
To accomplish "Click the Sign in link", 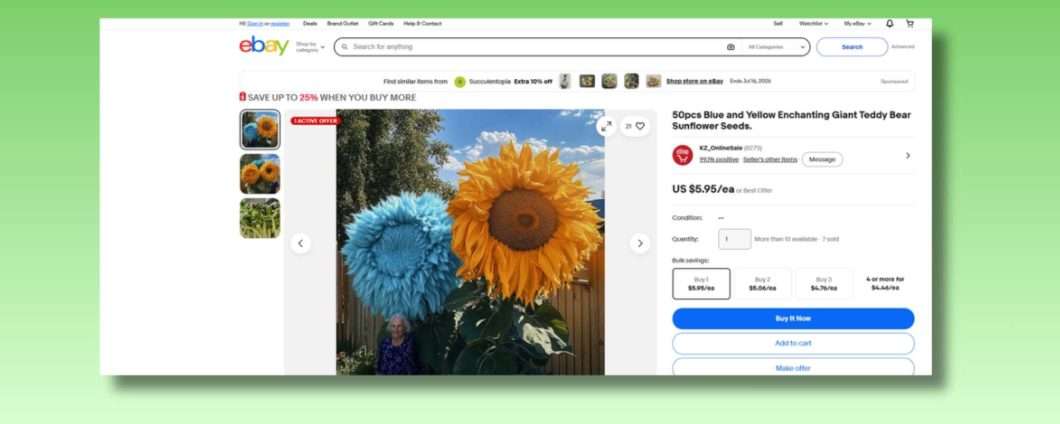I will tap(255, 24).
